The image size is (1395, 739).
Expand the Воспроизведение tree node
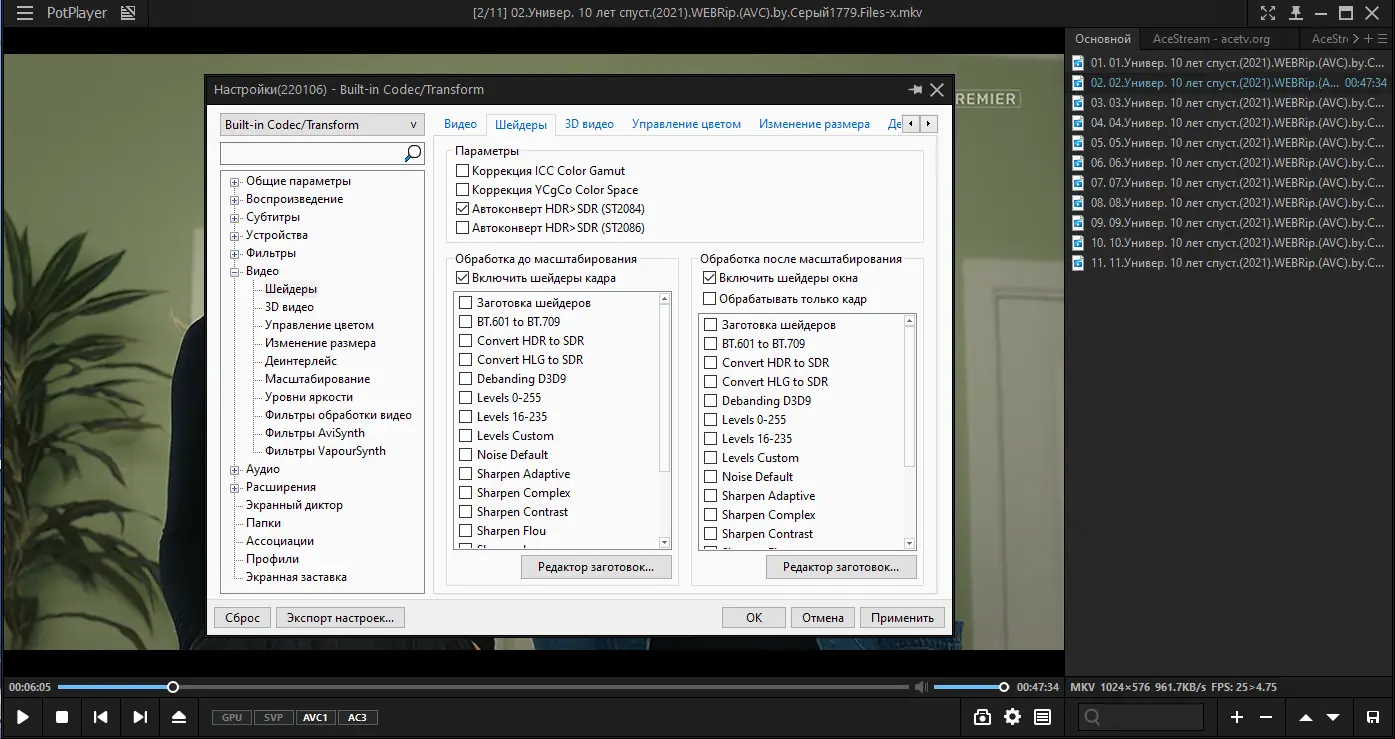[235, 200]
